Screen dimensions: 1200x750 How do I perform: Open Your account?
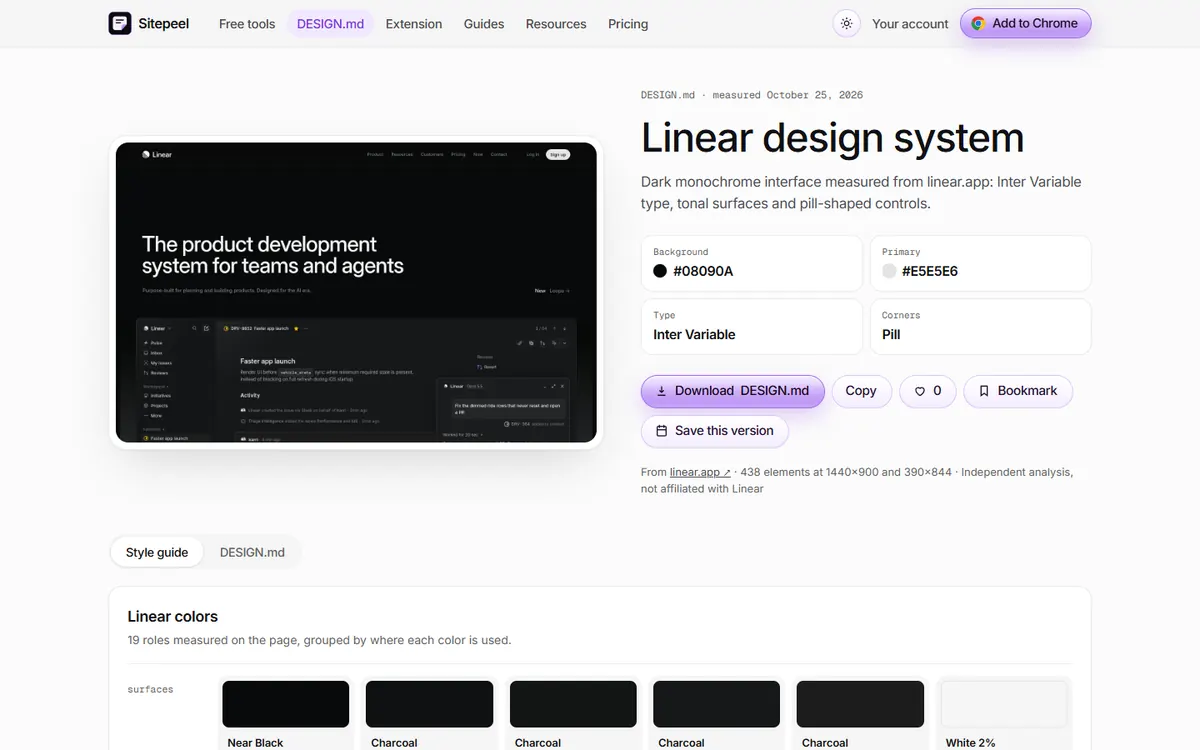click(910, 24)
